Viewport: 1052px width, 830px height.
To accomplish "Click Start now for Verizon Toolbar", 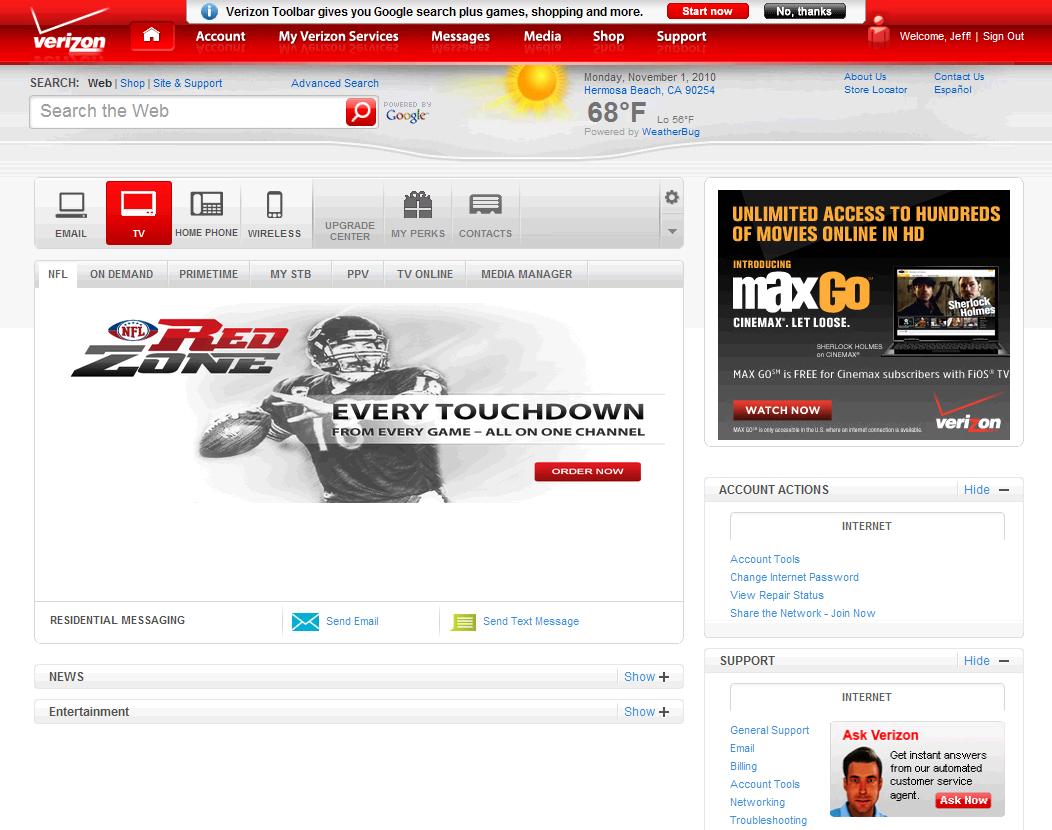I will (707, 11).
